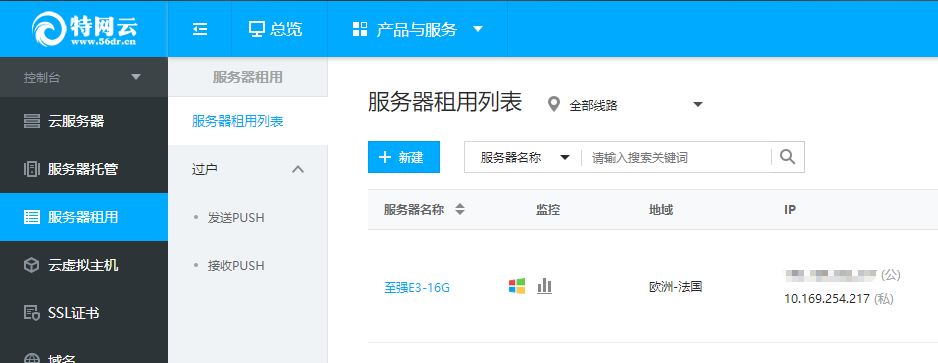
Task: Click the 监控 column header
Action: point(547,210)
